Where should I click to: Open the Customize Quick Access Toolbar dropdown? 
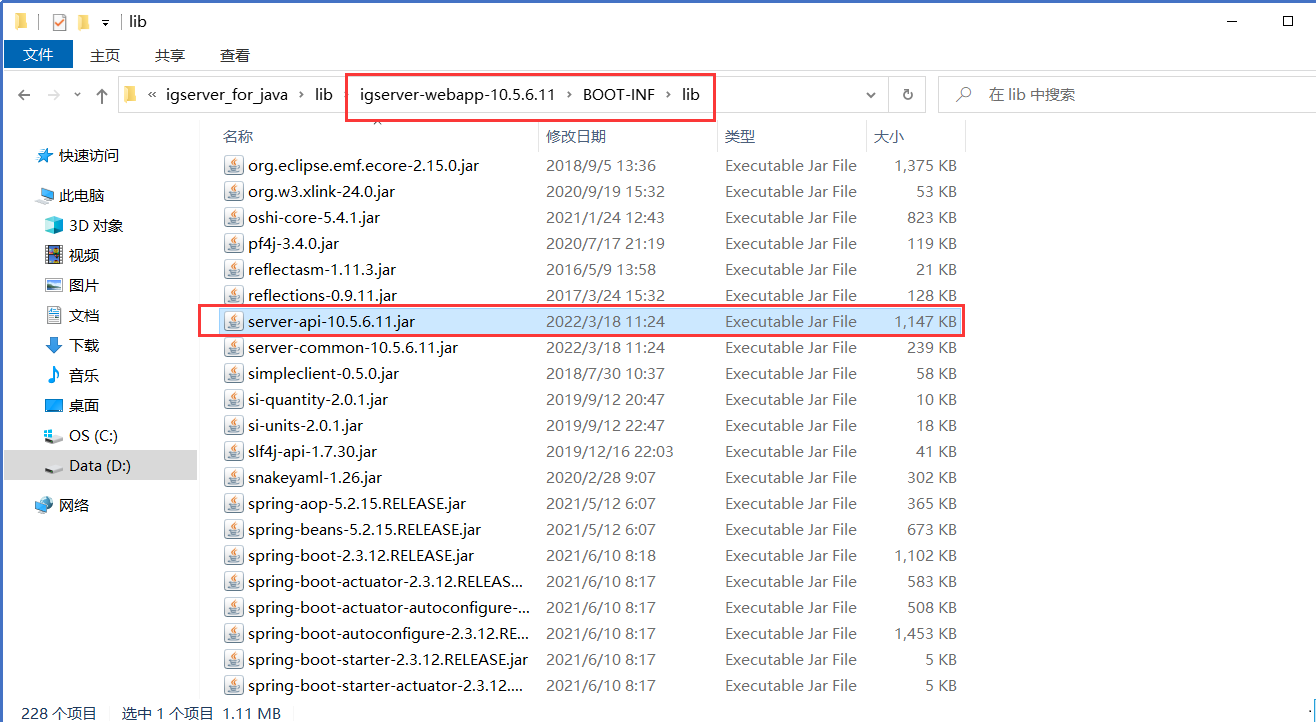pyautogui.click(x=105, y=22)
